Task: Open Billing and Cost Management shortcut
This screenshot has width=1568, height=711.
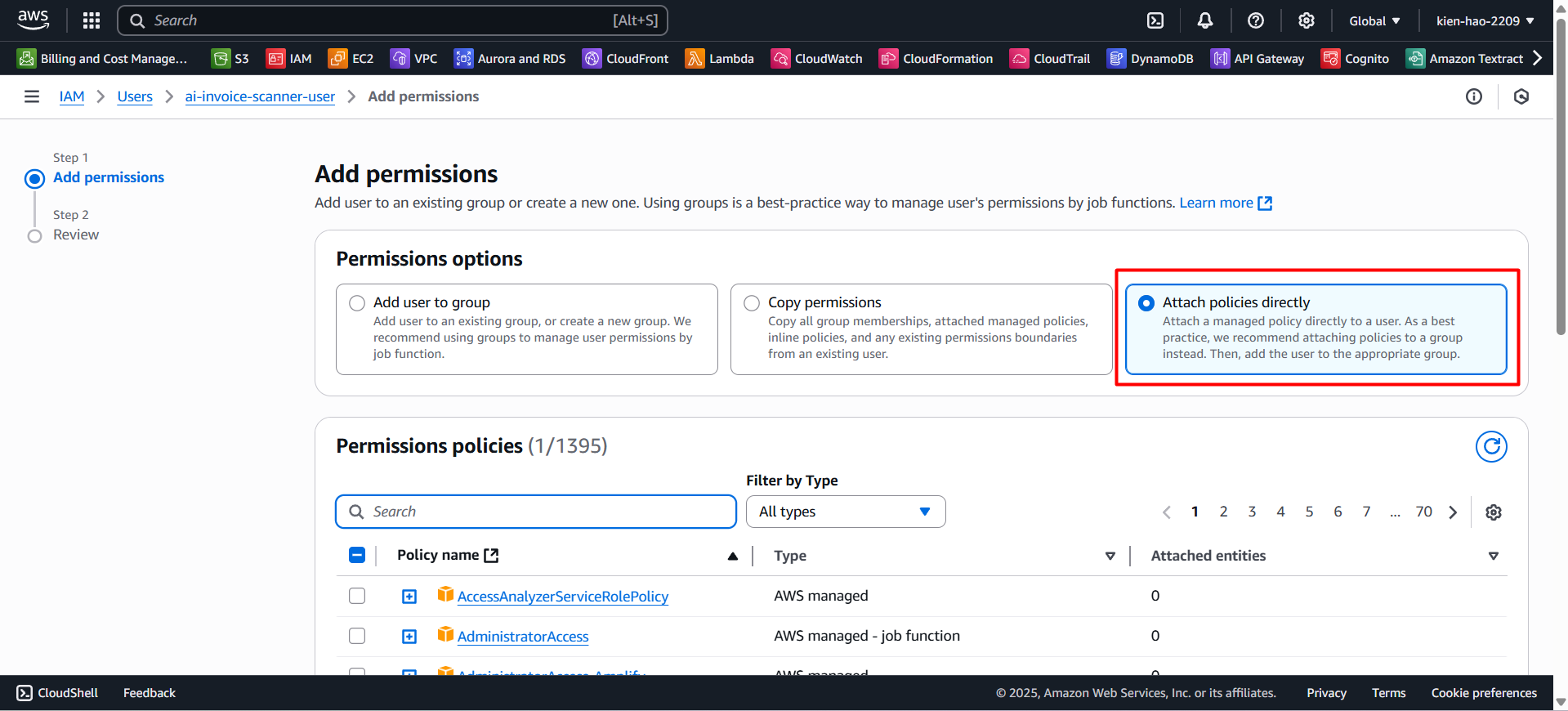Action: point(103,58)
